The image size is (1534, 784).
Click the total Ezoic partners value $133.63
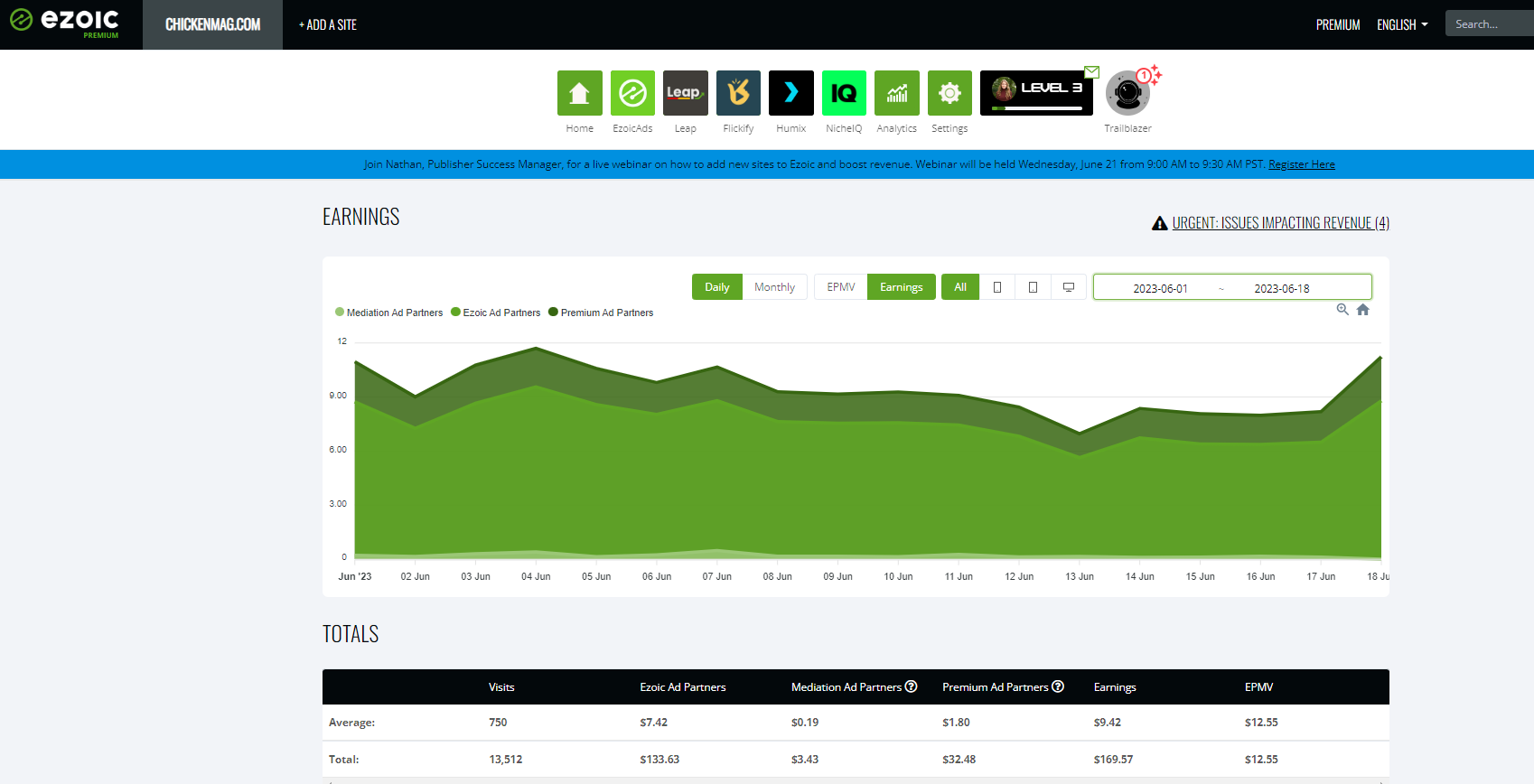tap(659, 760)
